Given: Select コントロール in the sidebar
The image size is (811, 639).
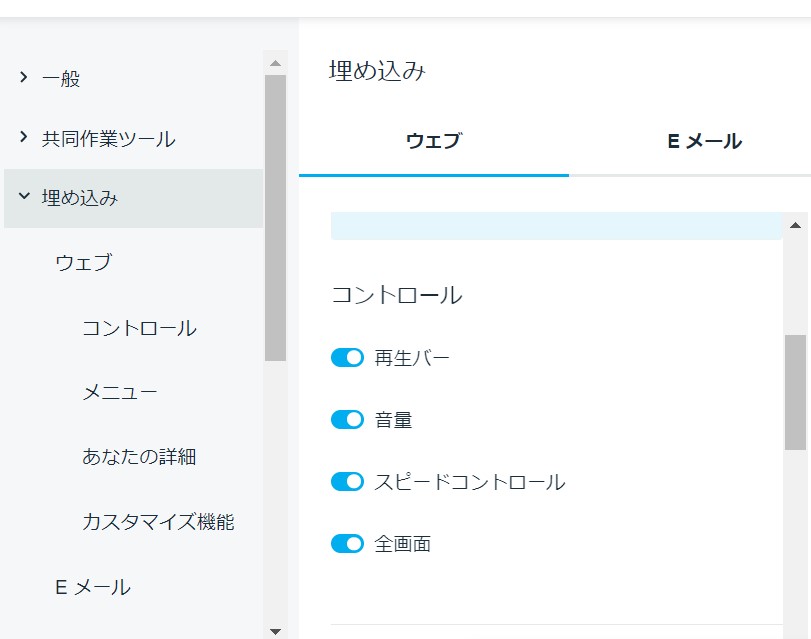Looking at the screenshot, I should click(140, 328).
